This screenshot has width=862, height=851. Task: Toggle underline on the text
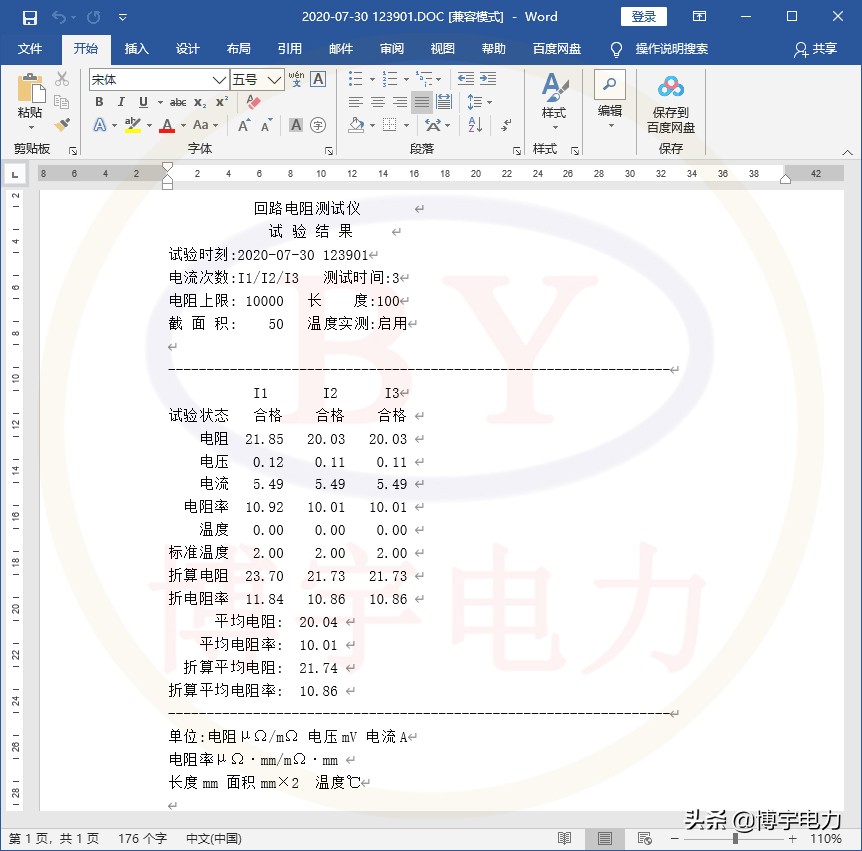click(141, 102)
